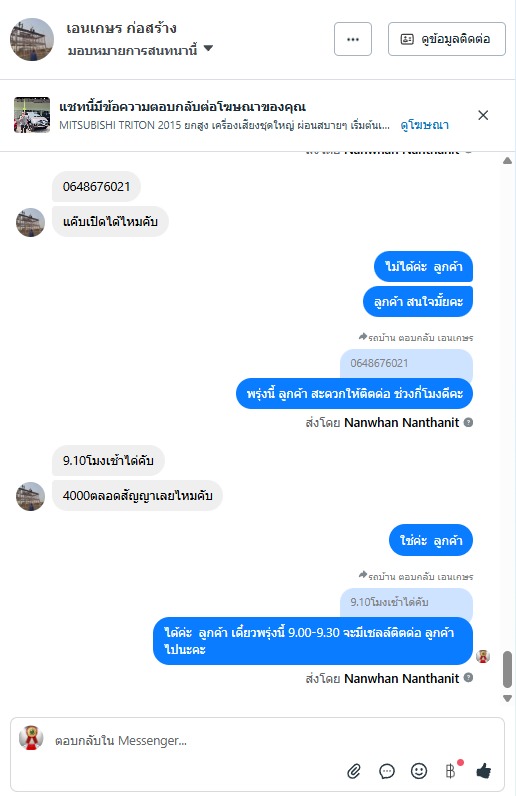Open the ดูโฆษณา ad link
The height and width of the screenshot is (796, 516).
(425, 125)
